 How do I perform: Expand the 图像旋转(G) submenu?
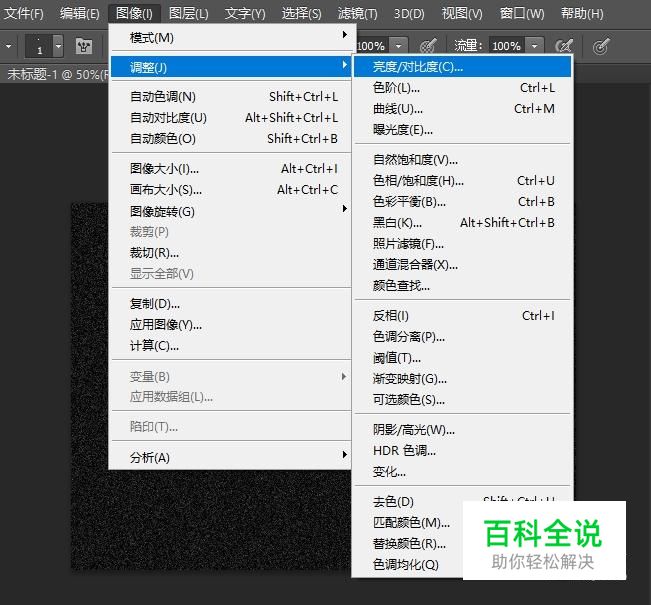click(232, 211)
